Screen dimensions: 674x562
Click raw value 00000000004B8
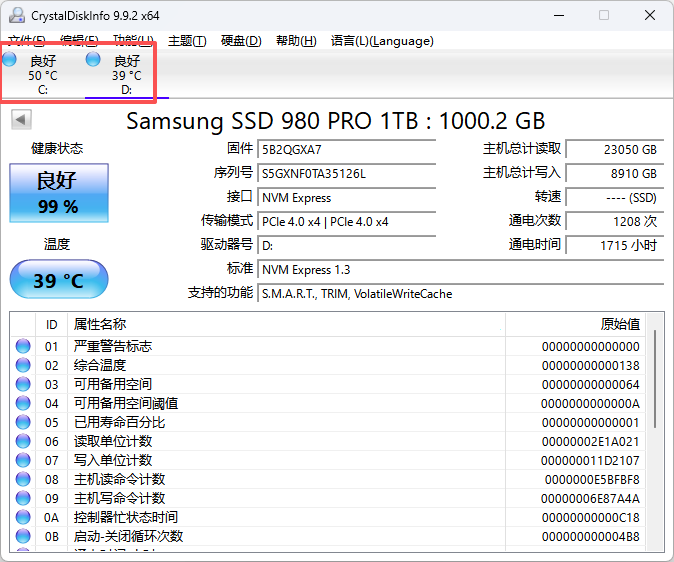point(591,537)
